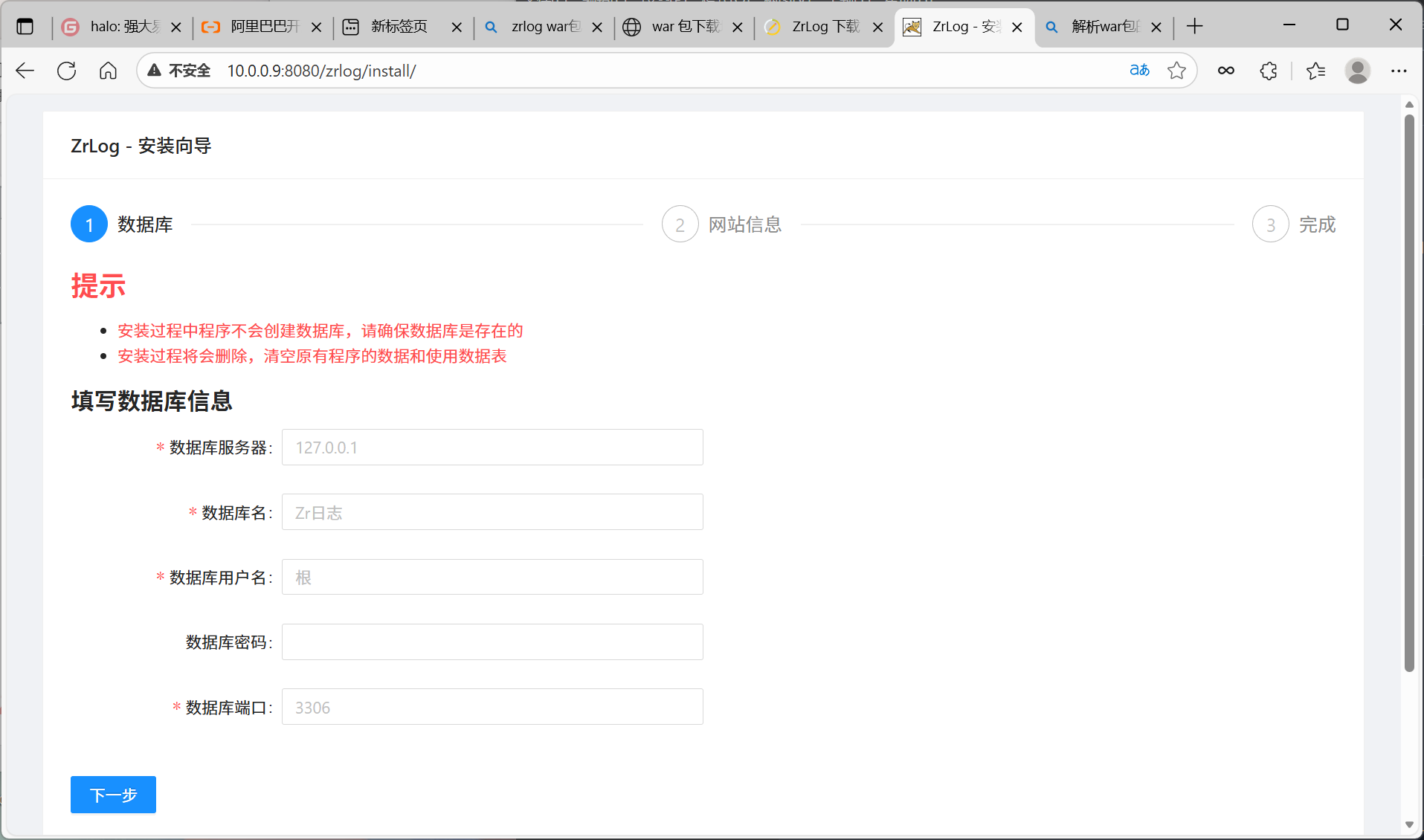Open the tab actions menu icon
1424x840 pixels.
click(25, 27)
